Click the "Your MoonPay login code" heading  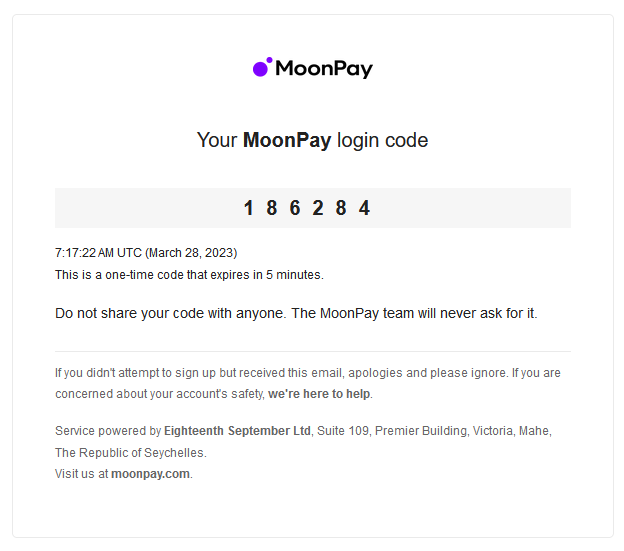pyautogui.click(x=312, y=140)
